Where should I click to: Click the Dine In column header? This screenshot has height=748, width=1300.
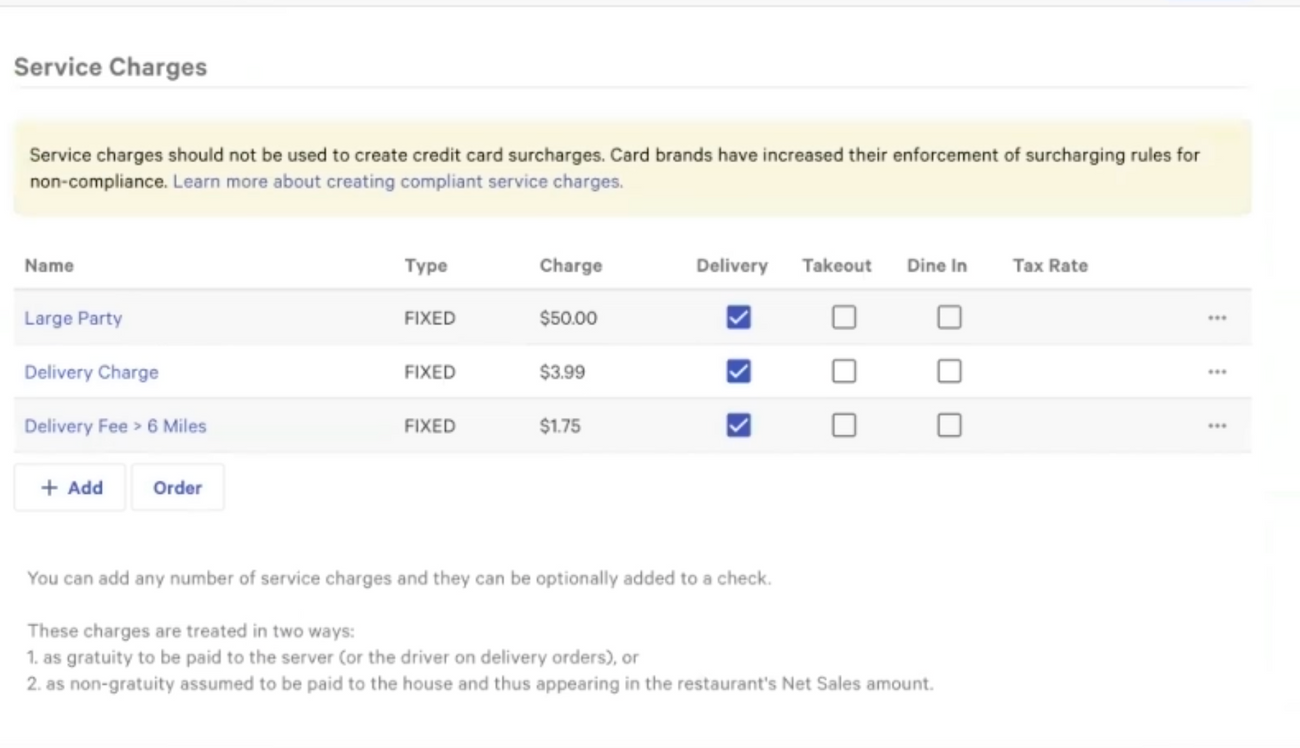coord(937,266)
